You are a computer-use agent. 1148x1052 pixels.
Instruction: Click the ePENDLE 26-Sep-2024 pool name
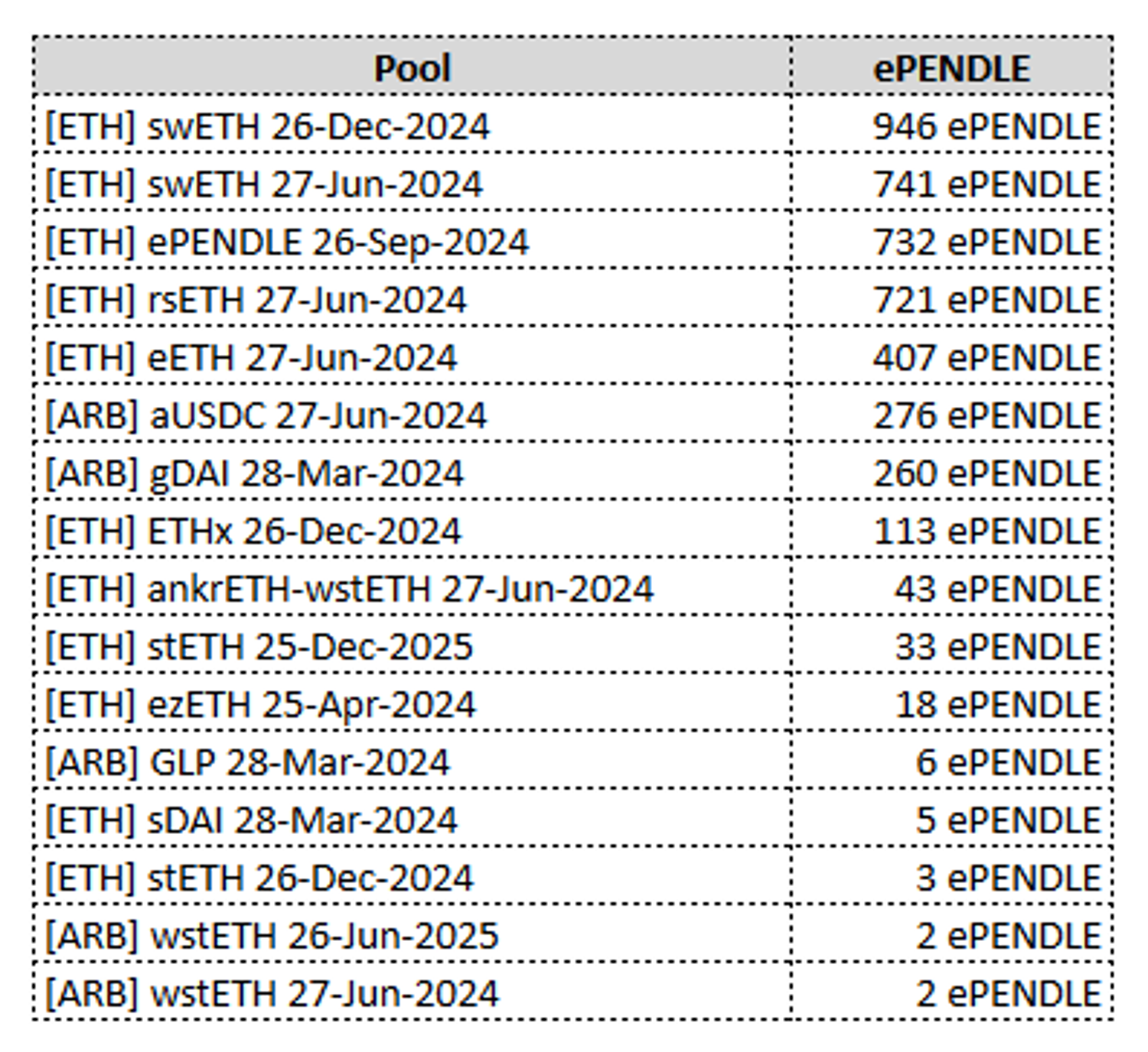tap(287, 243)
